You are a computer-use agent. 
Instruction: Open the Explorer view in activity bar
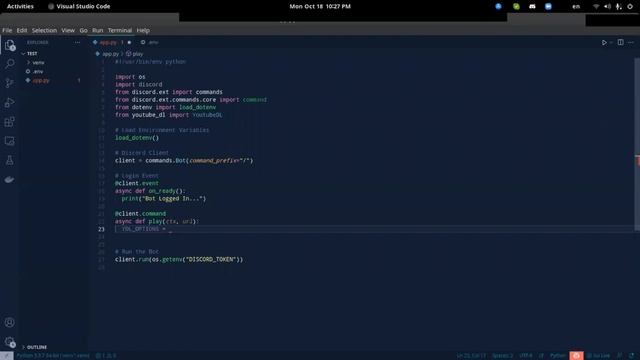point(9,45)
